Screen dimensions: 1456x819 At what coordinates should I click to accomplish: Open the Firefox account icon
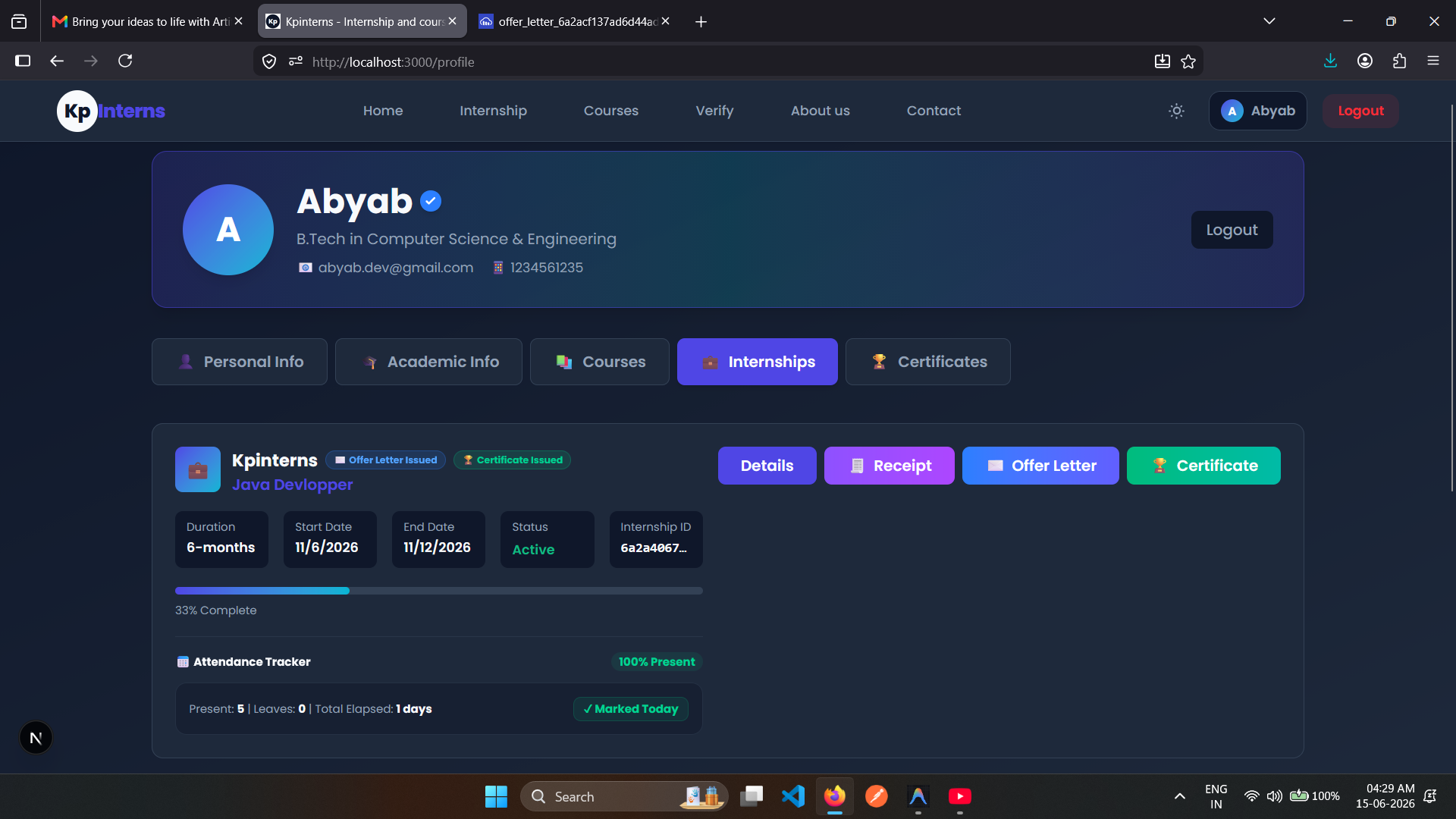pos(1365,61)
